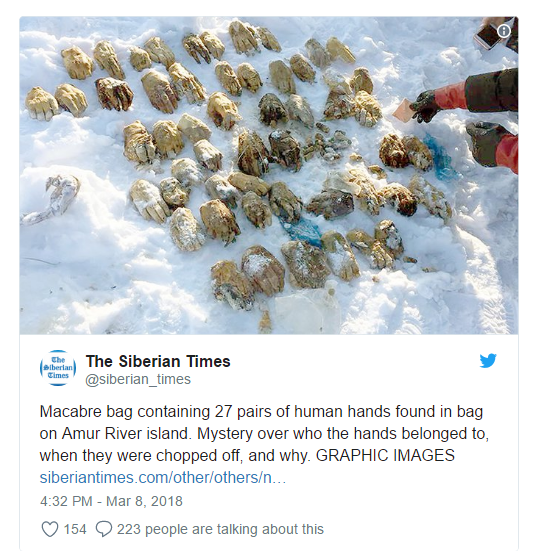Click '223 people are talking about this'
This screenshot has width=538, height=551.
[x=220, y=529]
